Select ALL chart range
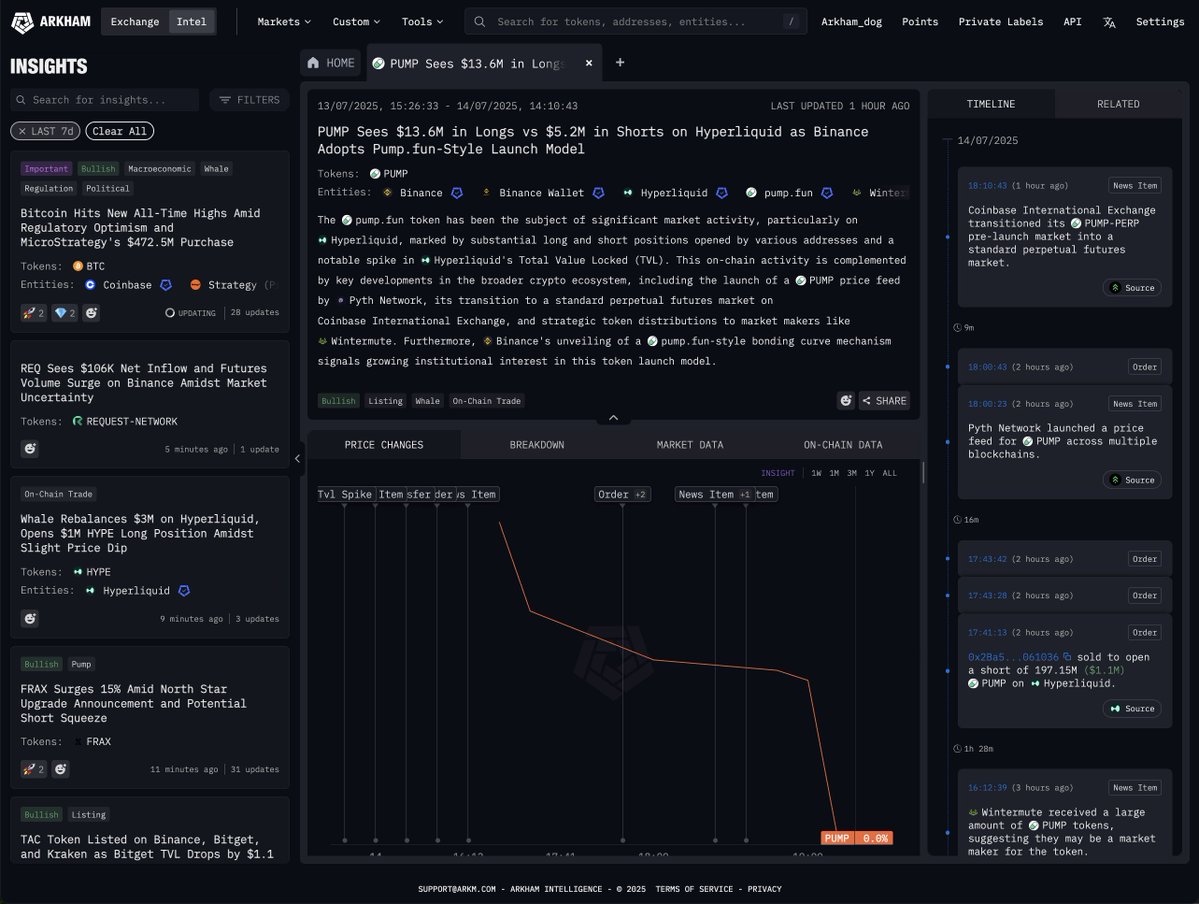 coord(889,473)
